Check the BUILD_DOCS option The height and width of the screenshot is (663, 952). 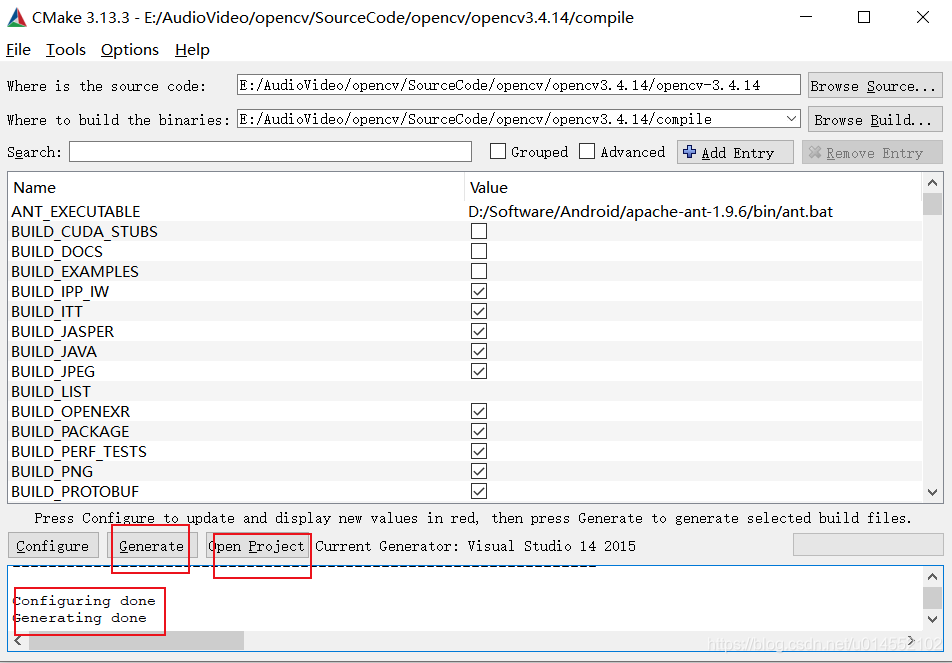[479, 251]
